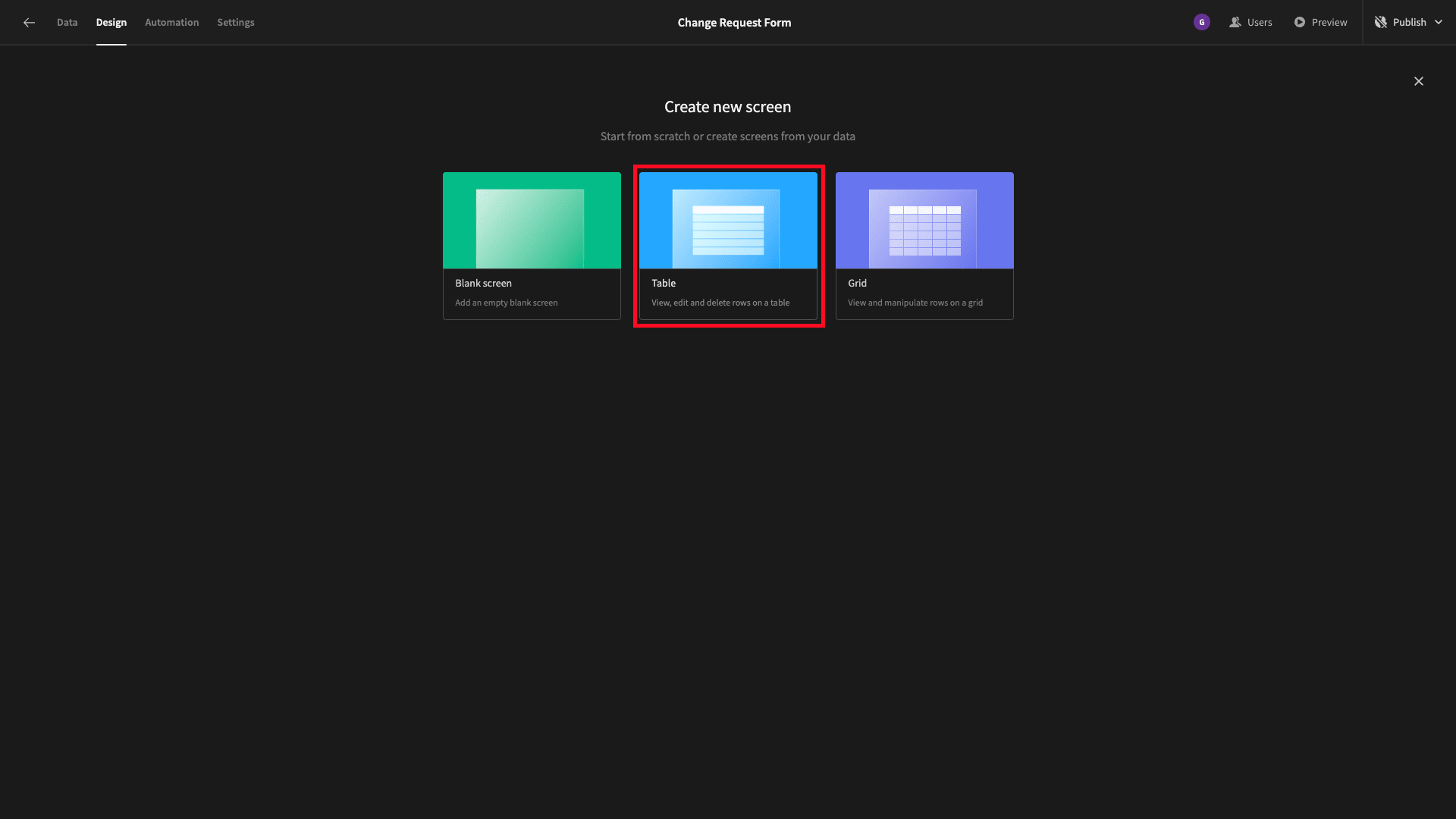Click the Data menu item
1456x819 pixels.
click(67, 22)
